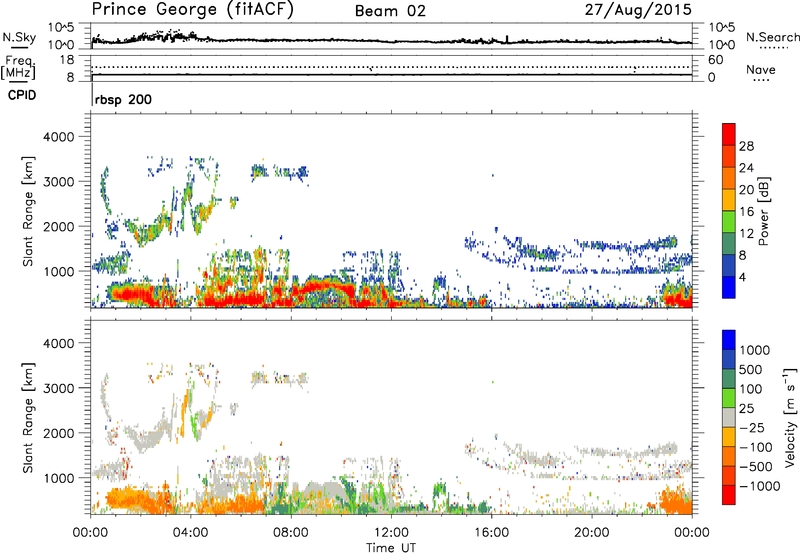Click the 'CPID' row label
The height and width of the screenshot is (554, 800).
pos(22,95)
